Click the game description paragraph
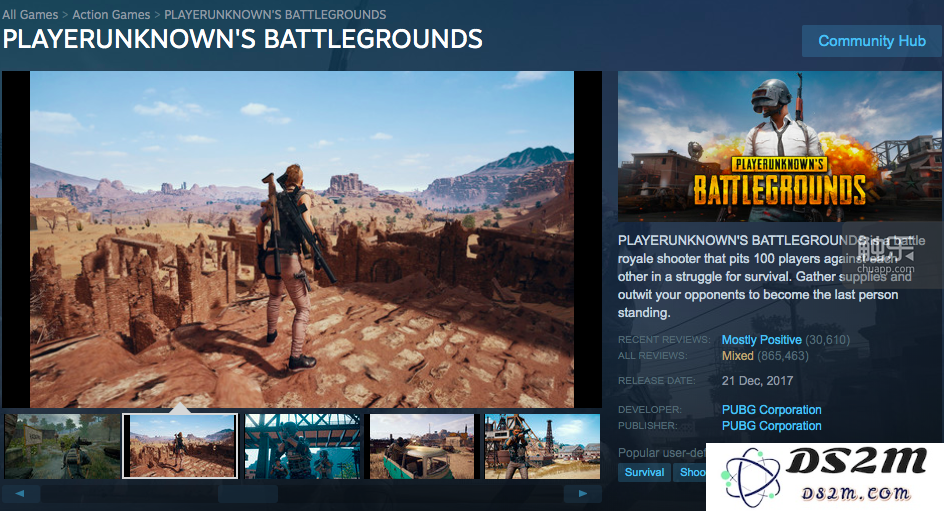The height and width of the screenshot is (511, 944). 771,276
